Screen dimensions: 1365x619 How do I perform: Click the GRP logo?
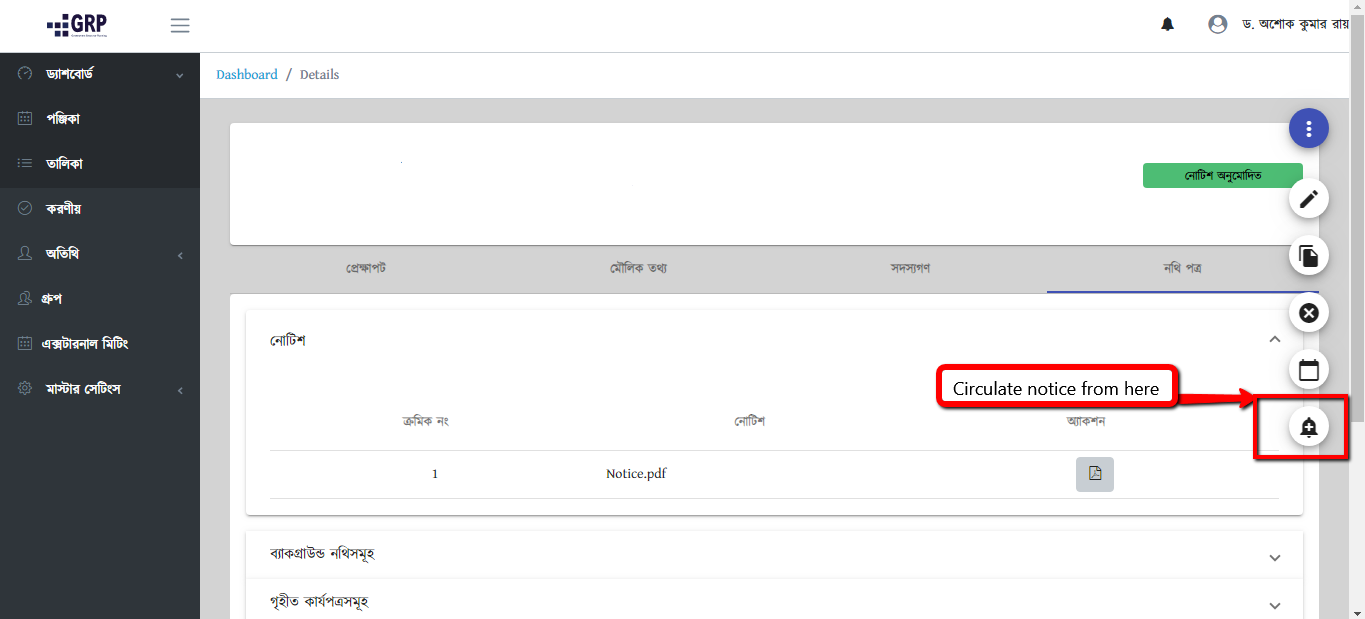click(77, 25)
